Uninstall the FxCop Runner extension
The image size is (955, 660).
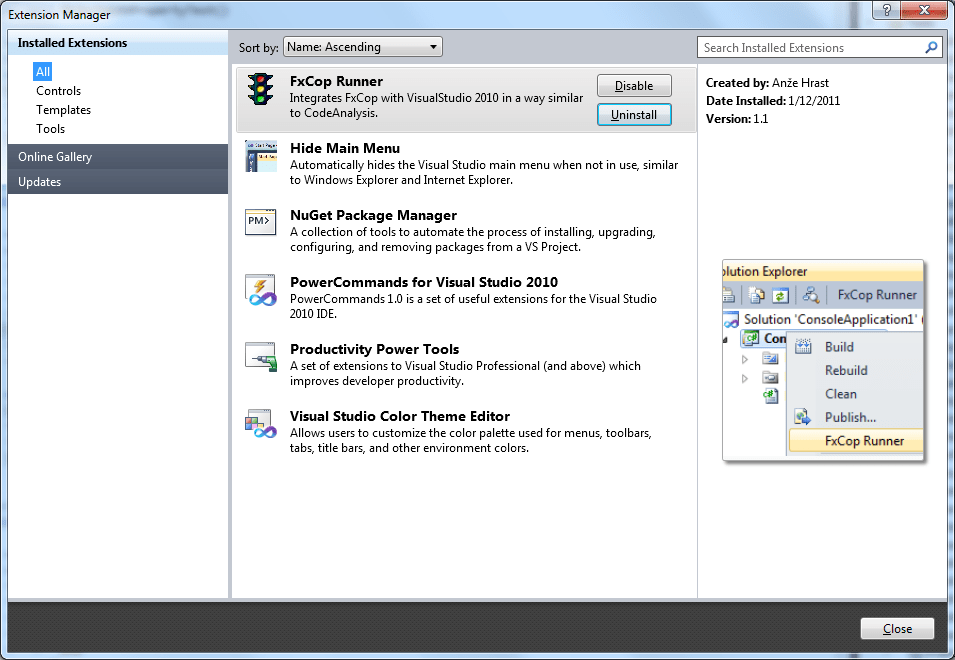coord(634,114)
